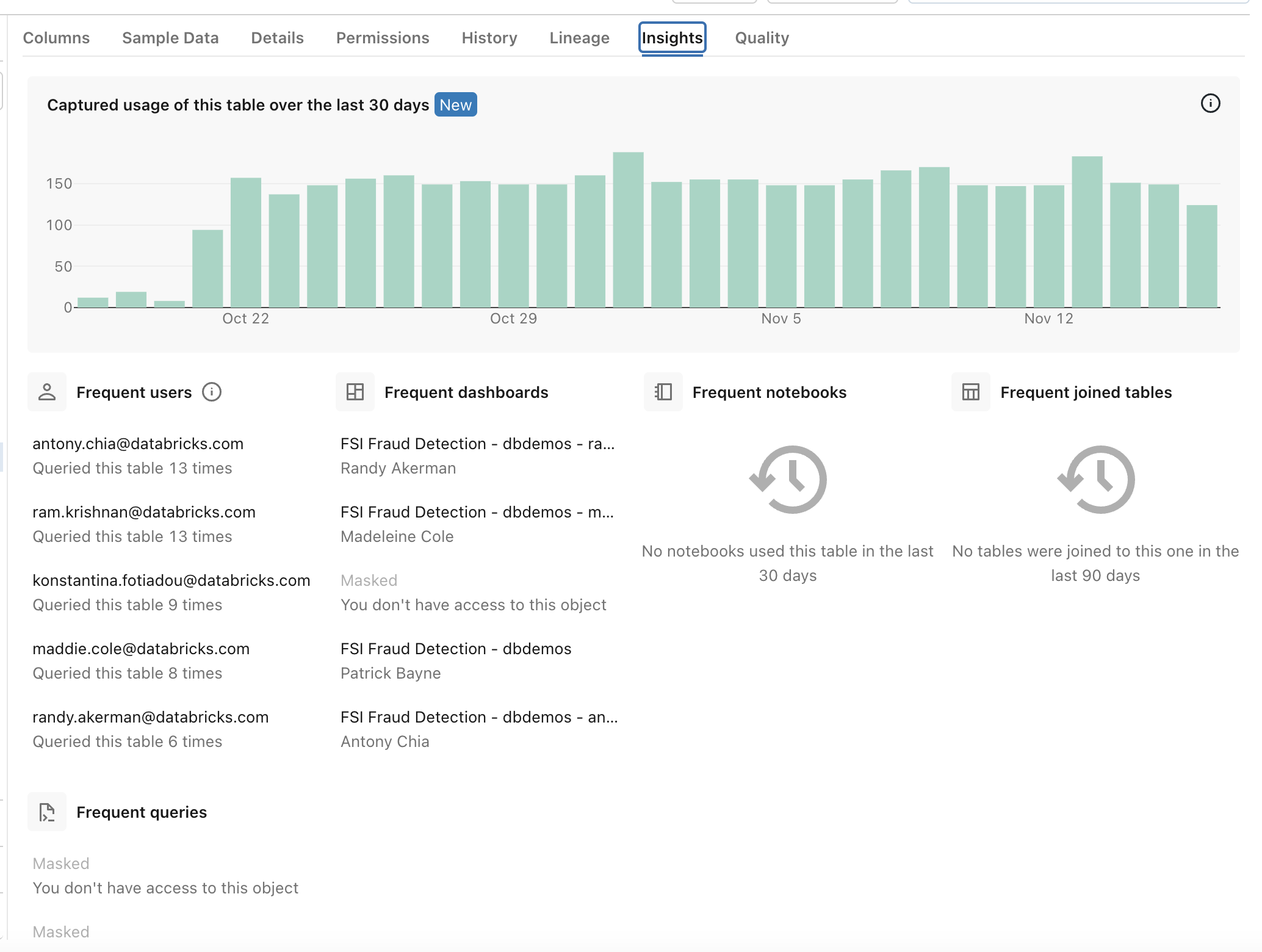Select the Insights tab
Screen dimensions: 1262x952
pyautogui.click(x=672, y=38)
